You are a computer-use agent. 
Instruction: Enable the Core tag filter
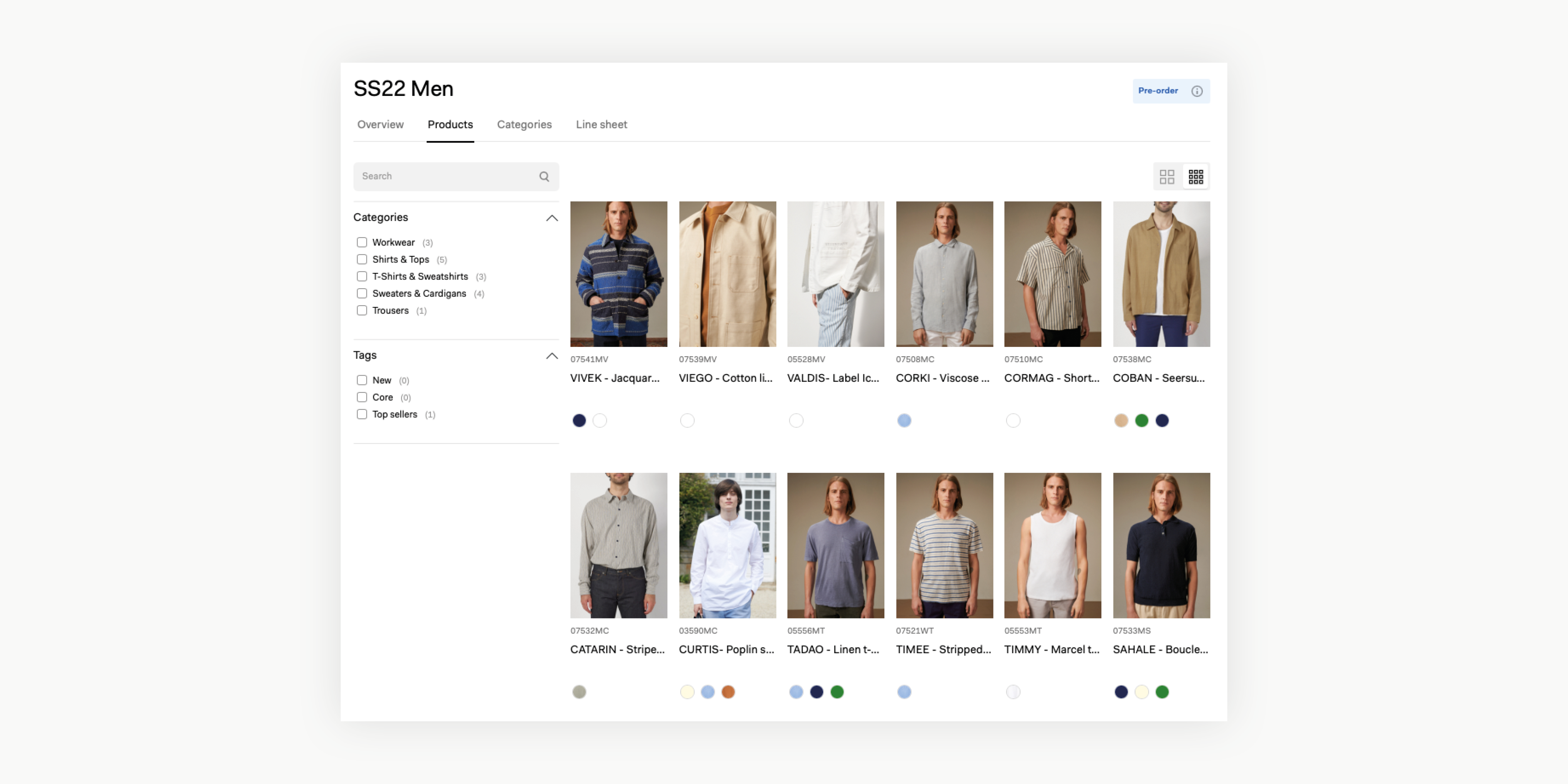point(362,397)
